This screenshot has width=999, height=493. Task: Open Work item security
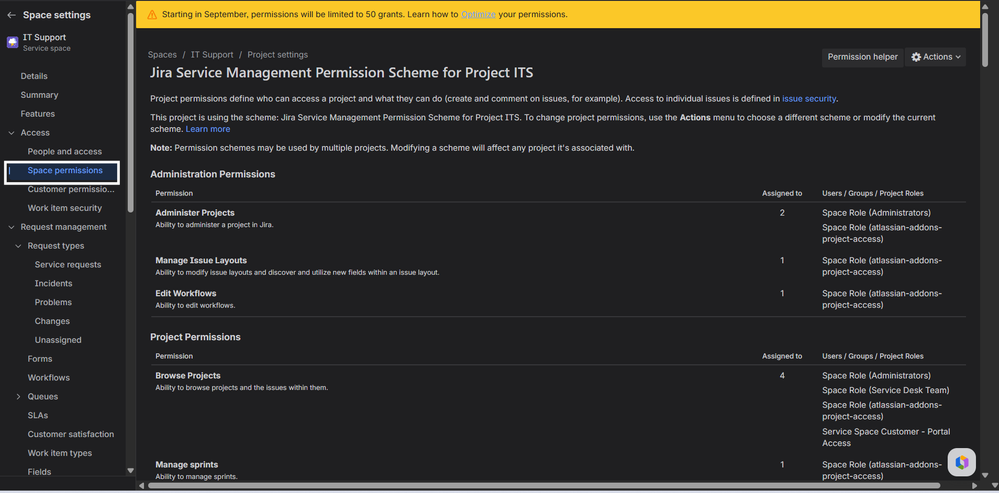point(64,208)
